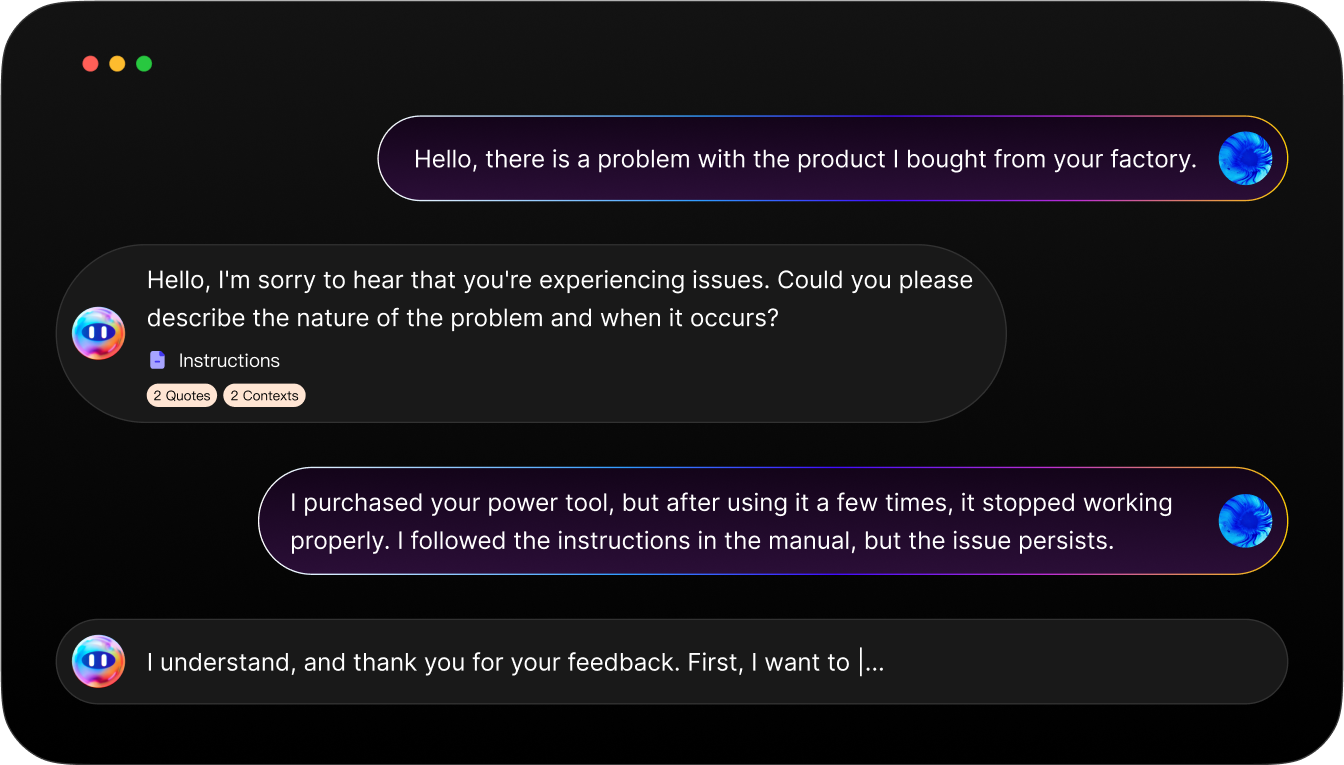
Task: Click the bot avatar in the typing row
Action: point(98,661)
